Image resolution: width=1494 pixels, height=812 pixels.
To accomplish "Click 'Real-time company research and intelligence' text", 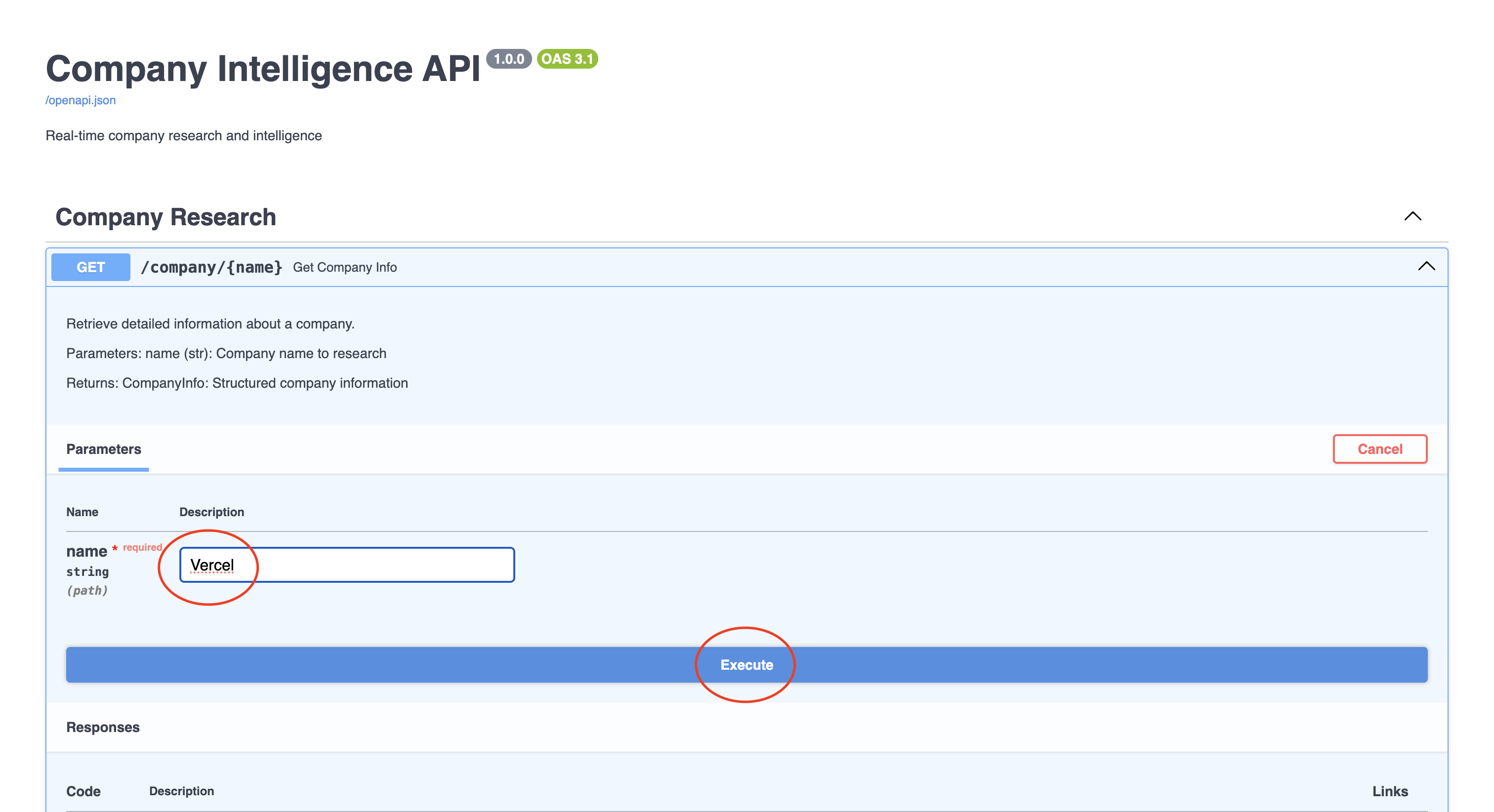I will (x=184, y=136).
